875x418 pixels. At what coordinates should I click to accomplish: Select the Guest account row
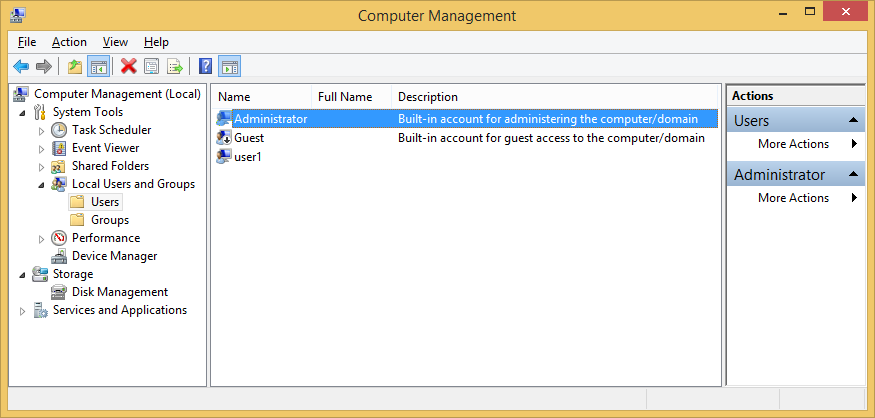(x=467, y=138)
